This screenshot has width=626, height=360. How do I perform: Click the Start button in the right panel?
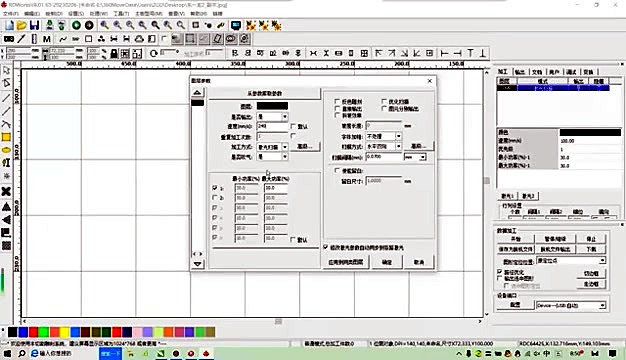[x=515, y=239]
